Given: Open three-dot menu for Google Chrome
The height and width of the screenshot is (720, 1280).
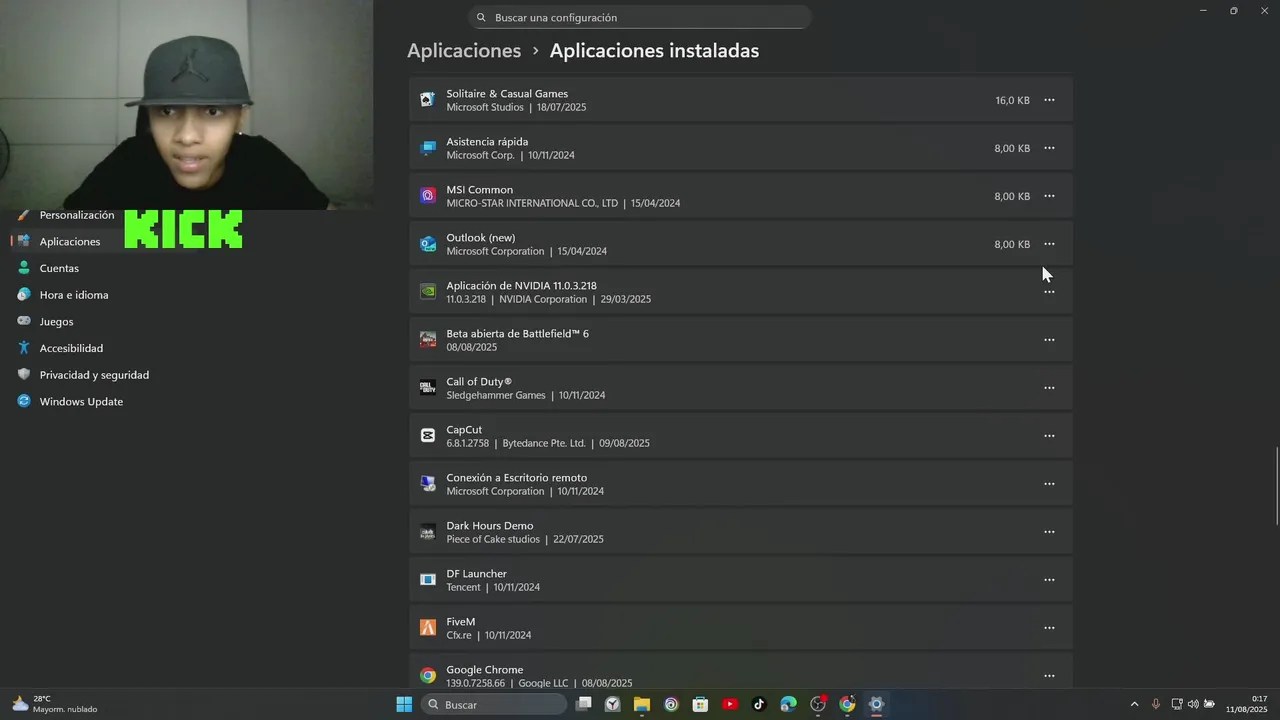Looking at the screenshot, I should 1049,676.
